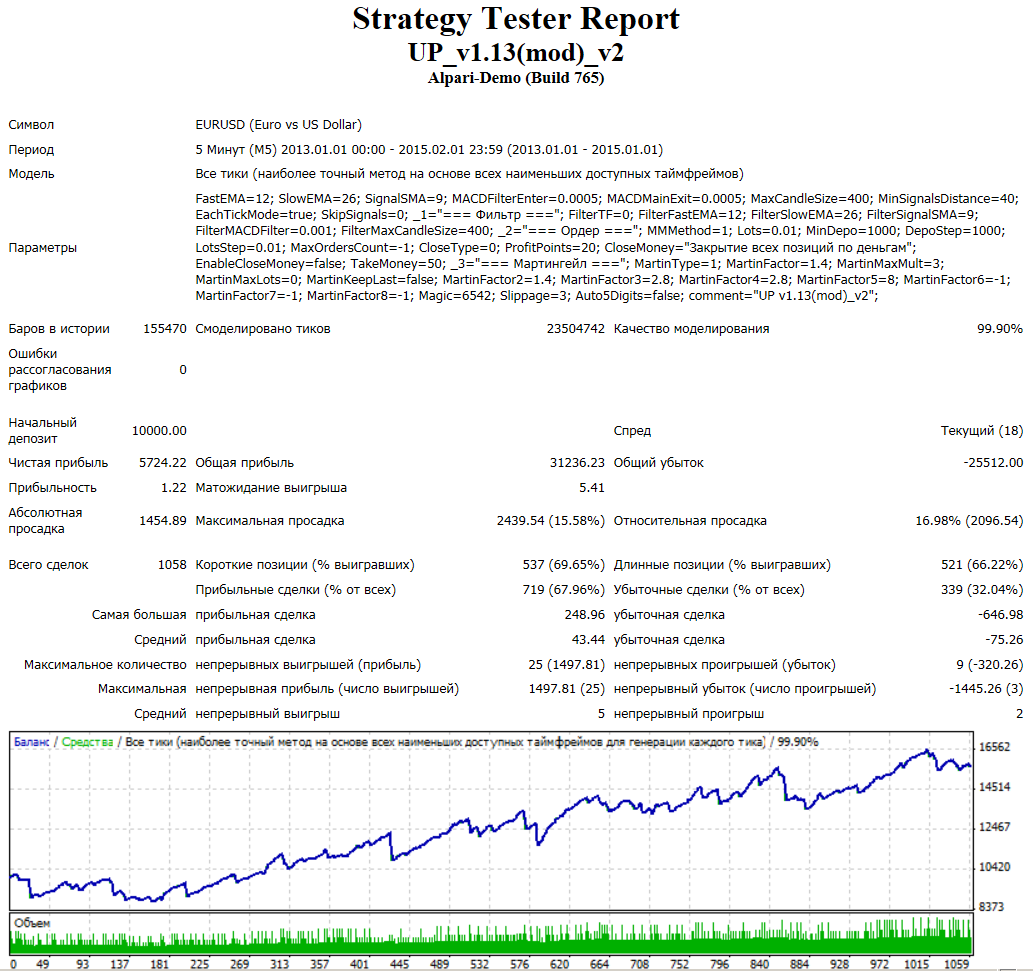
Task: Click the 'Параметры' row label
Action: click(42, 248)
